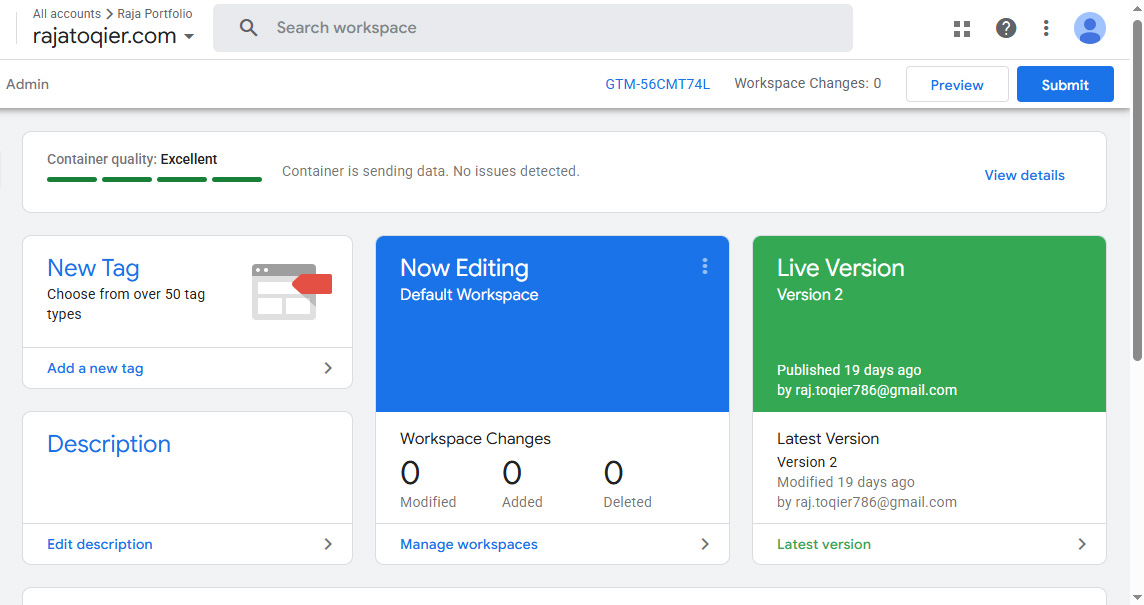Click Edit description

[x=99, y=544]
